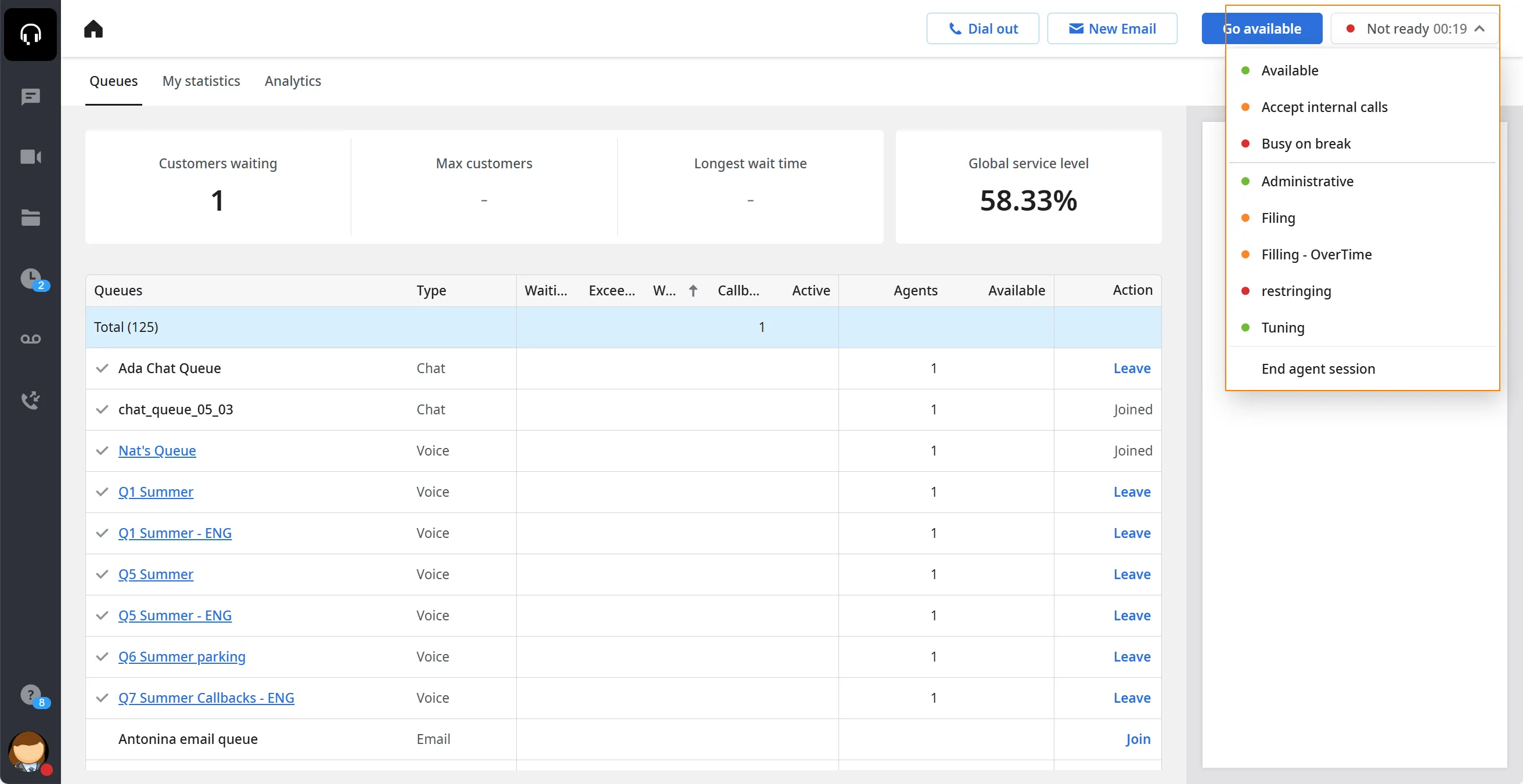Sort by the W... column arrow
The image size is (1523, 784).
(x=693, y=290)
